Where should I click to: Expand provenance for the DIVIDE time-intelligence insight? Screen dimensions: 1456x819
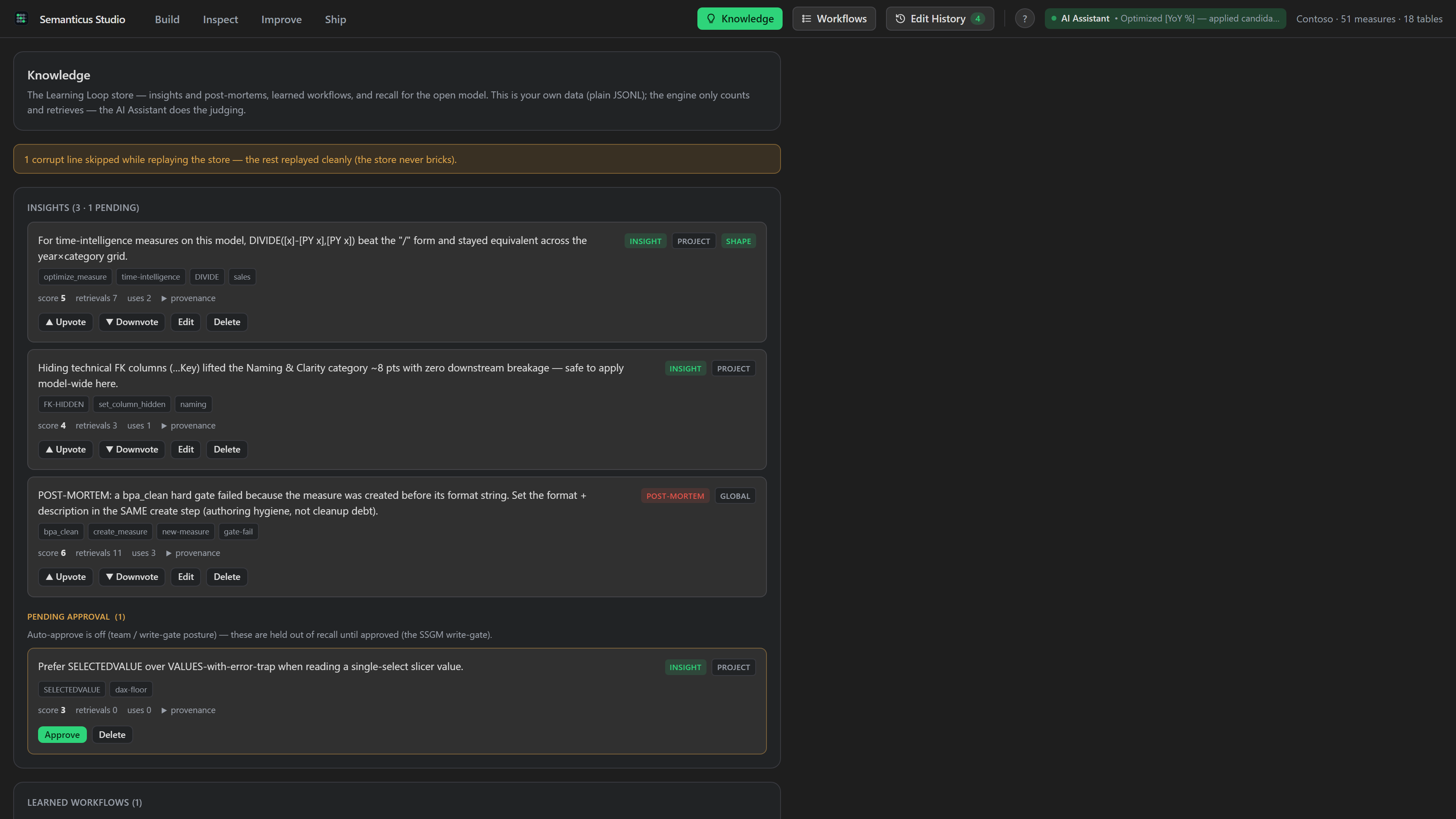point(188,298)
